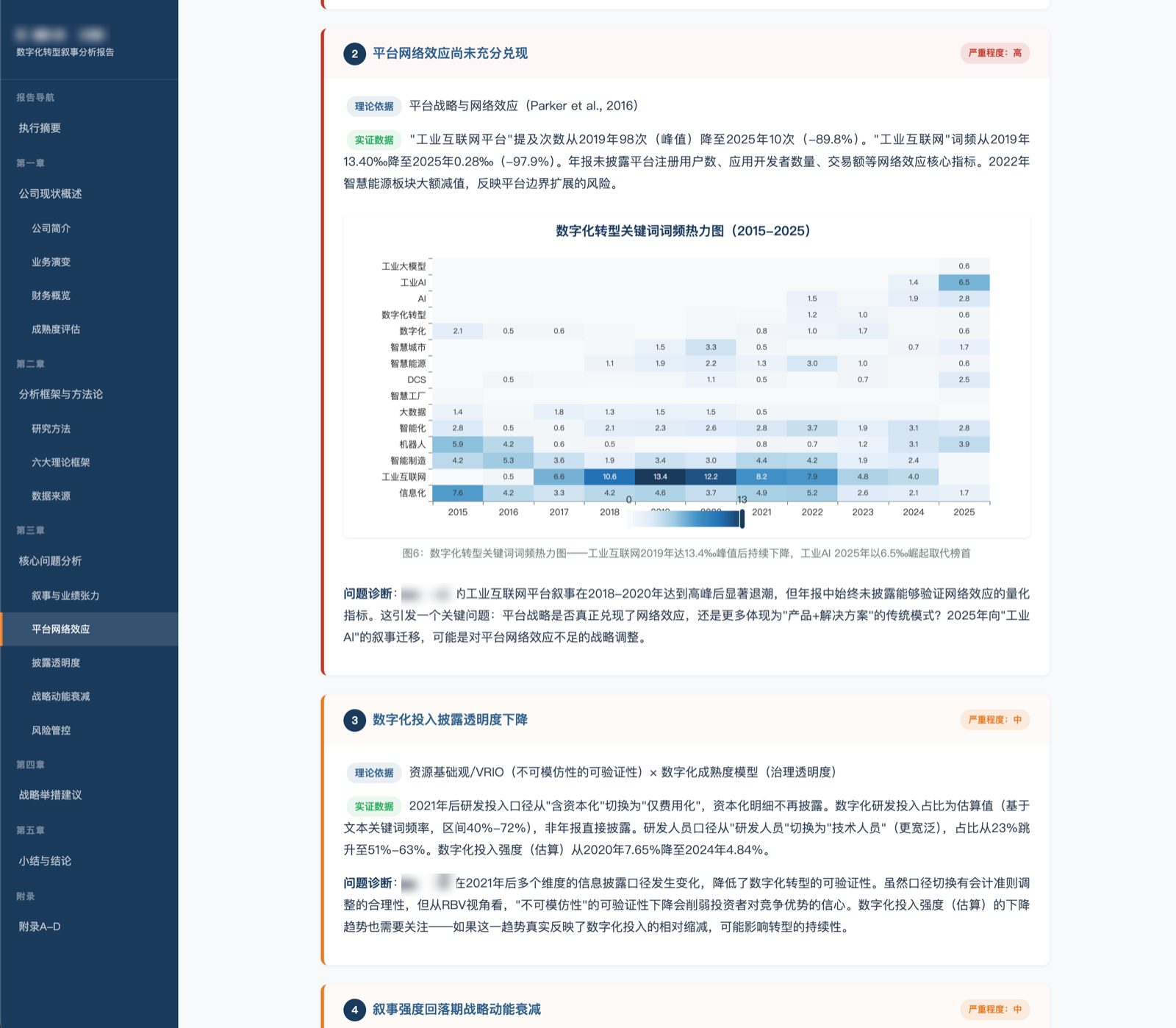Click sidebar title 数字化转型叙事分析报告
This screenshot has width=1176, height=1028.
pyautogui.click(x=65, y=52)
